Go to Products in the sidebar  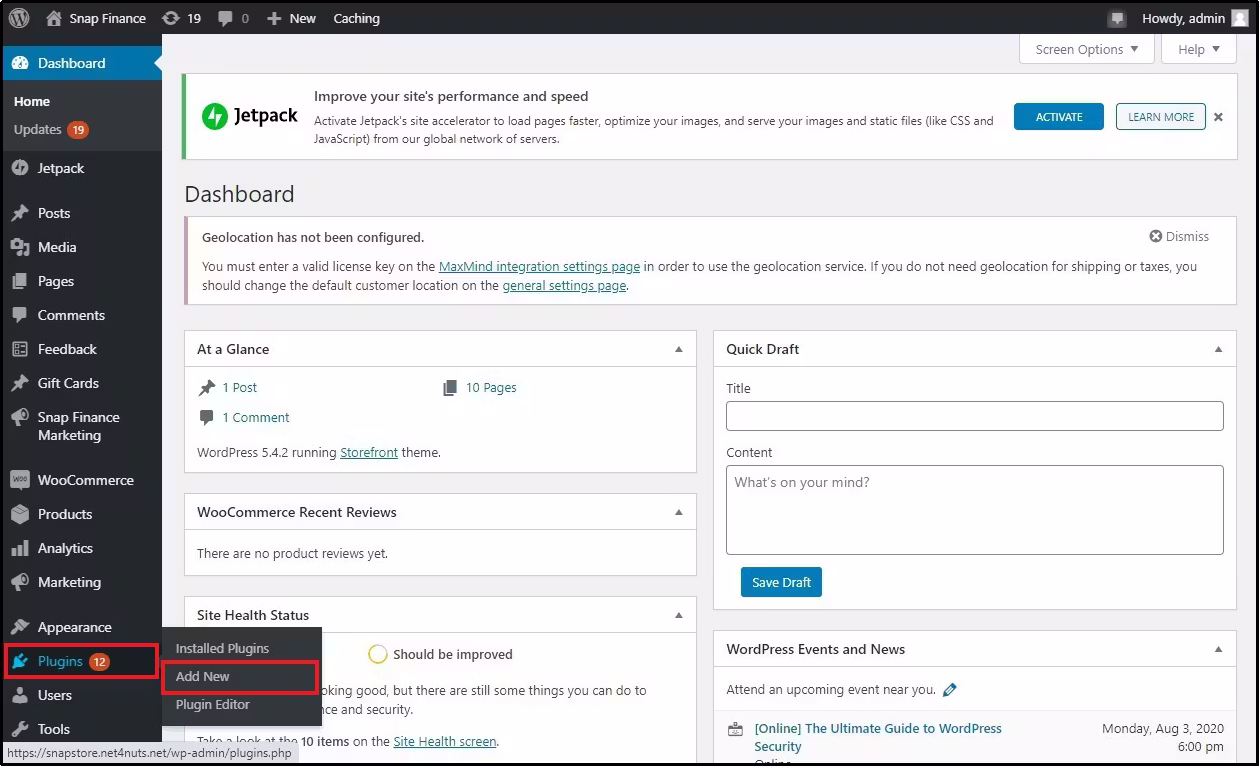65,514
